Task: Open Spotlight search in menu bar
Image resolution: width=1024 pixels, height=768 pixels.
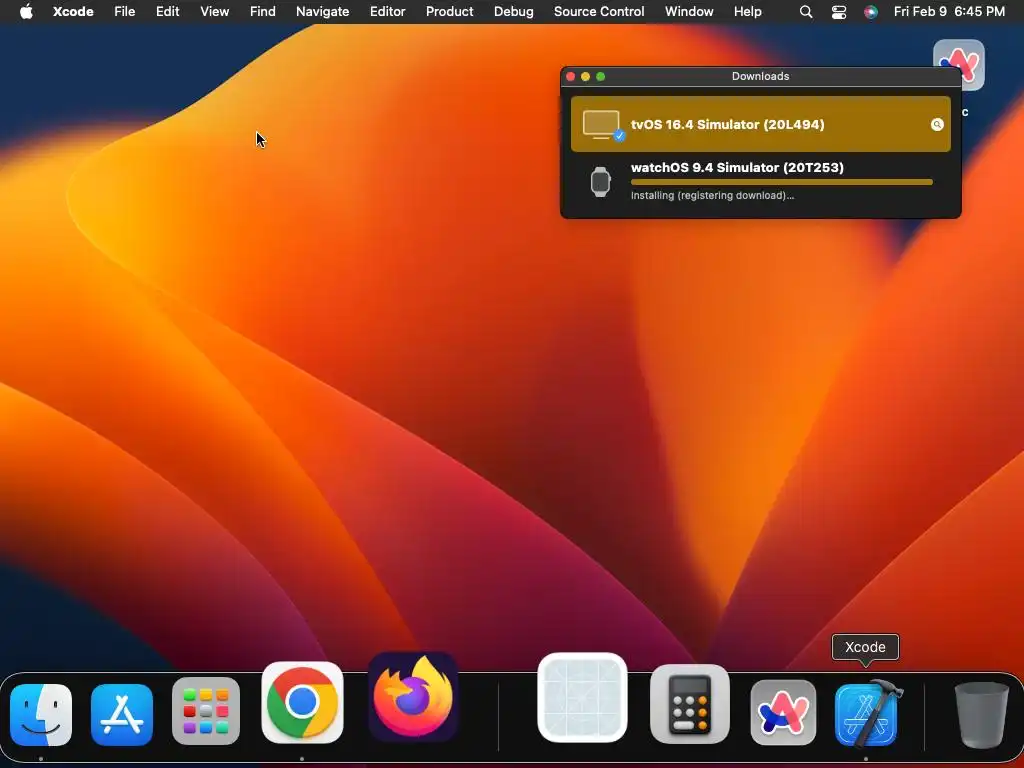Action: pyautogui.click(x=806, y=12)
